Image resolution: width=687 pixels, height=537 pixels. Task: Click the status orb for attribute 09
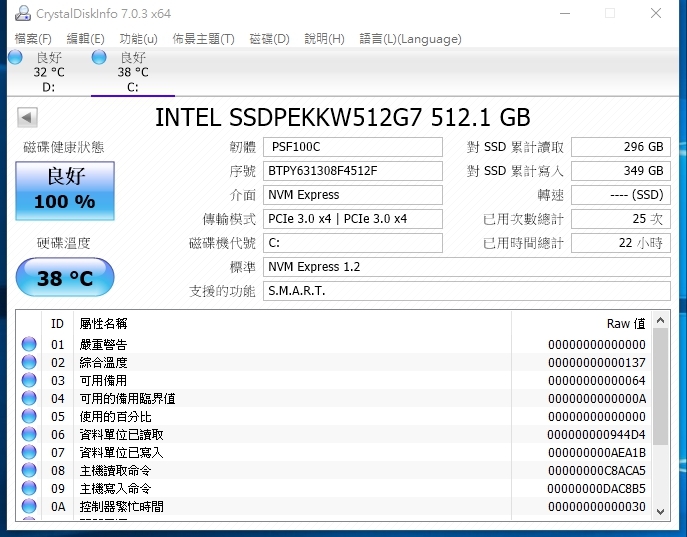pyautogui.click(x=29, y=488)
